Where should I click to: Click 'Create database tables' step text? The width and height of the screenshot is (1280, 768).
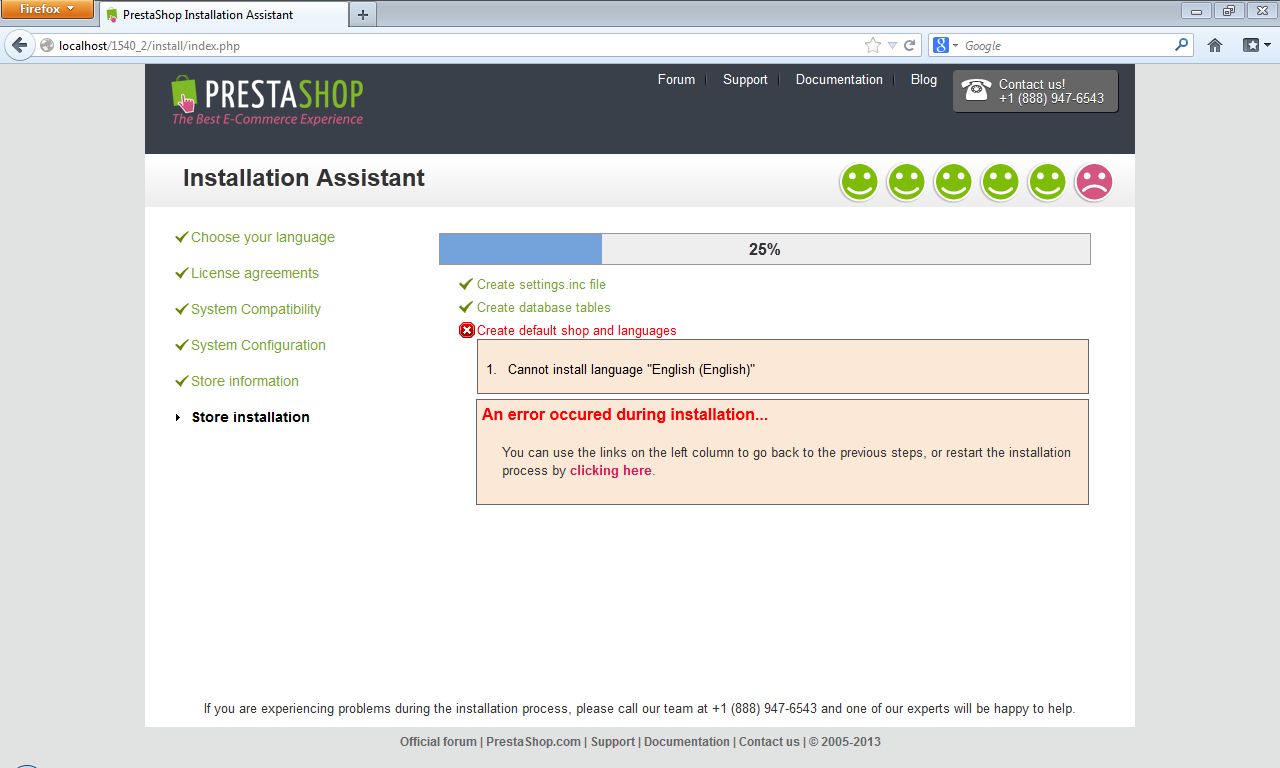543,307
